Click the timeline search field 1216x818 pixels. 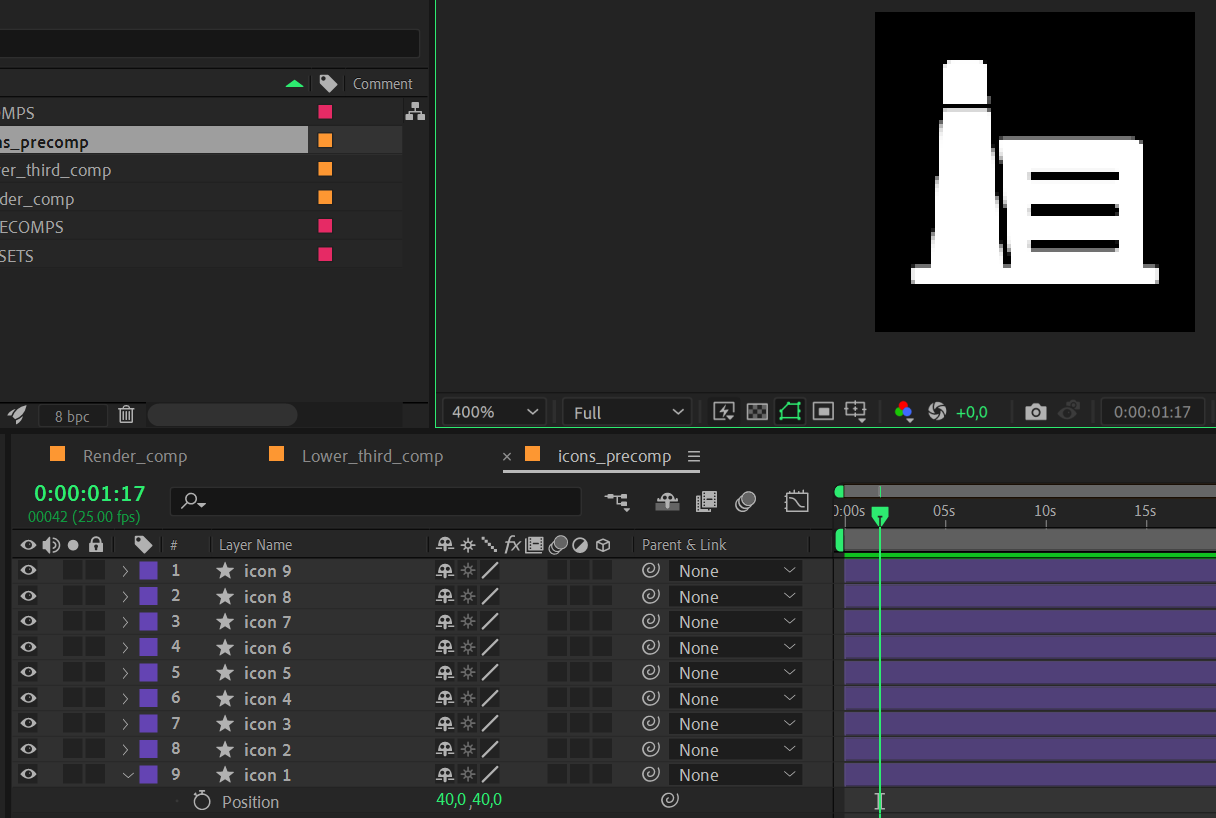375,501
